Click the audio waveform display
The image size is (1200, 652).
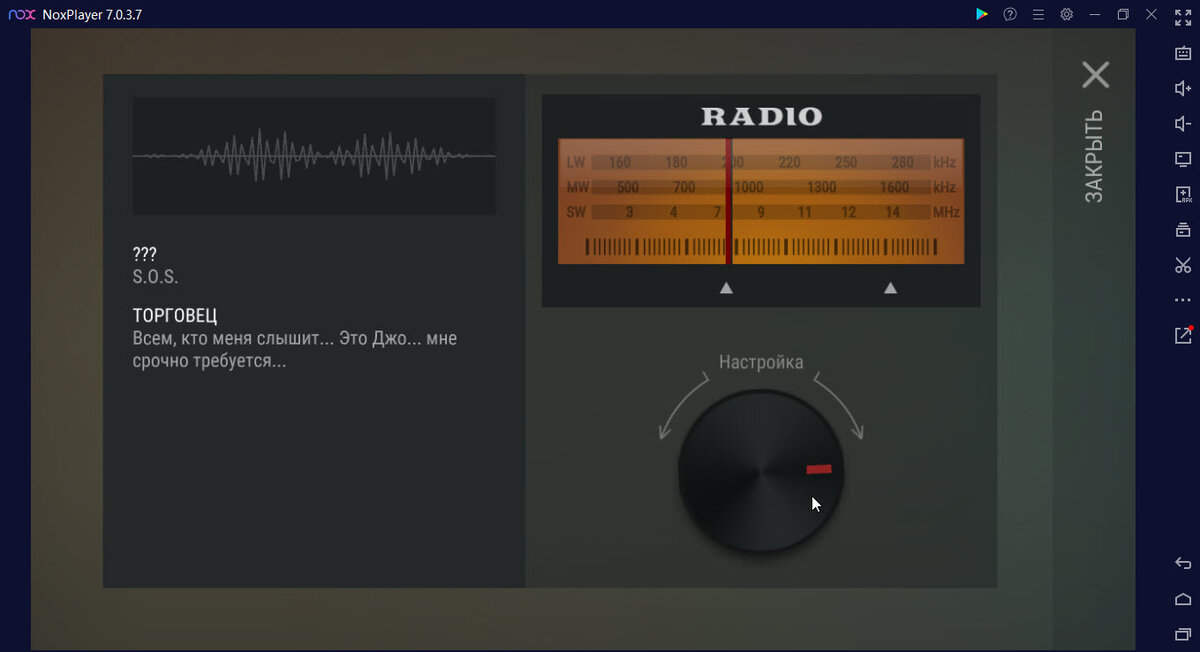(314, 156)
